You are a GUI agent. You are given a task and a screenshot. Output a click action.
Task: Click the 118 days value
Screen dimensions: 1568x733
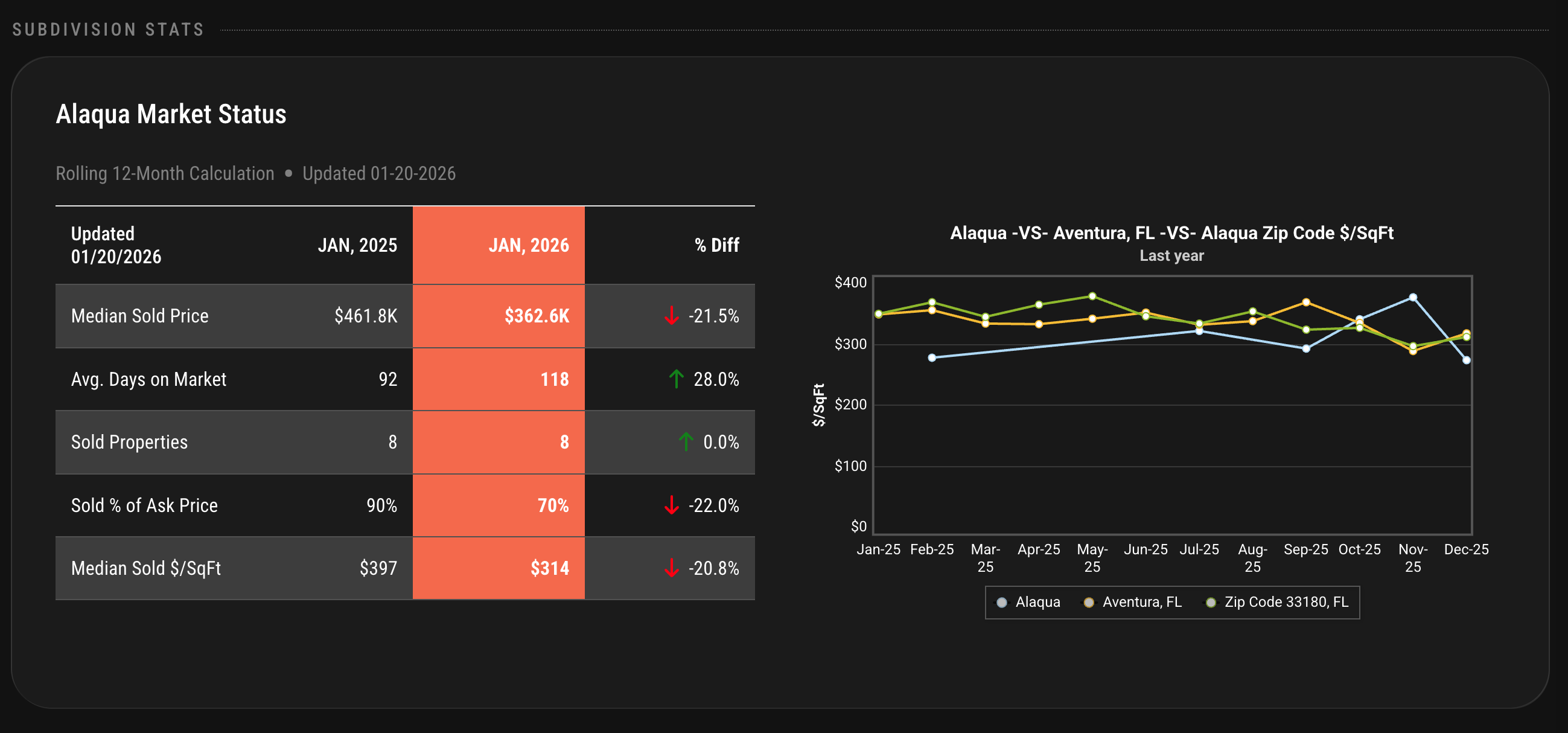pos(555,379)
